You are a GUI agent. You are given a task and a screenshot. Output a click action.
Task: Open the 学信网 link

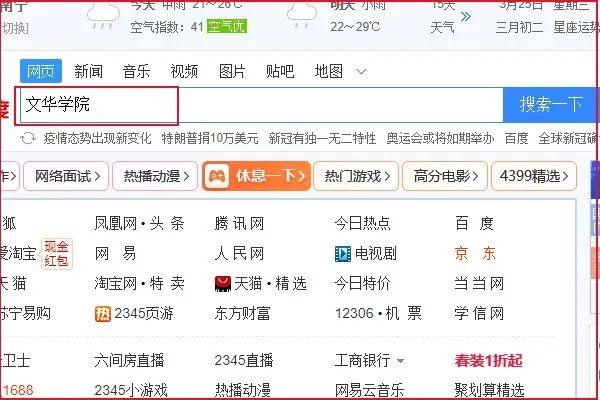pos(479,313)
